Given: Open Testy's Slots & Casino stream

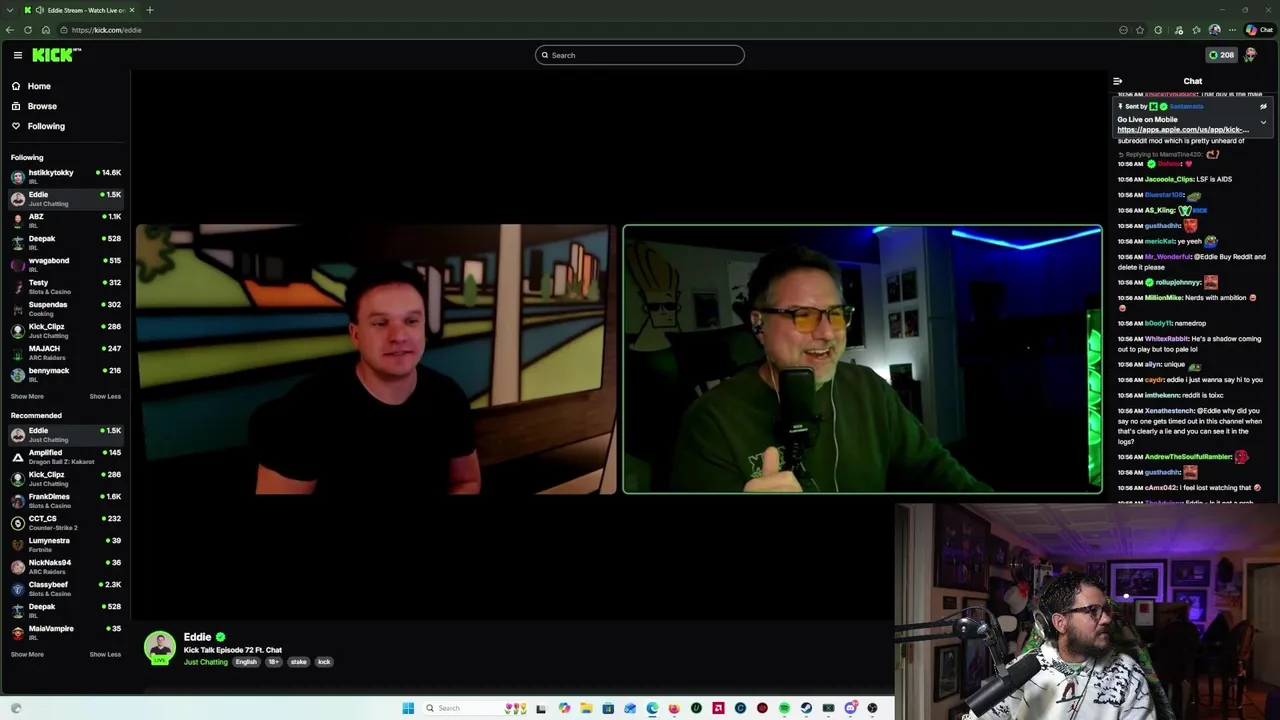Looking at the screenshot, I should click(x=66, y=286).
